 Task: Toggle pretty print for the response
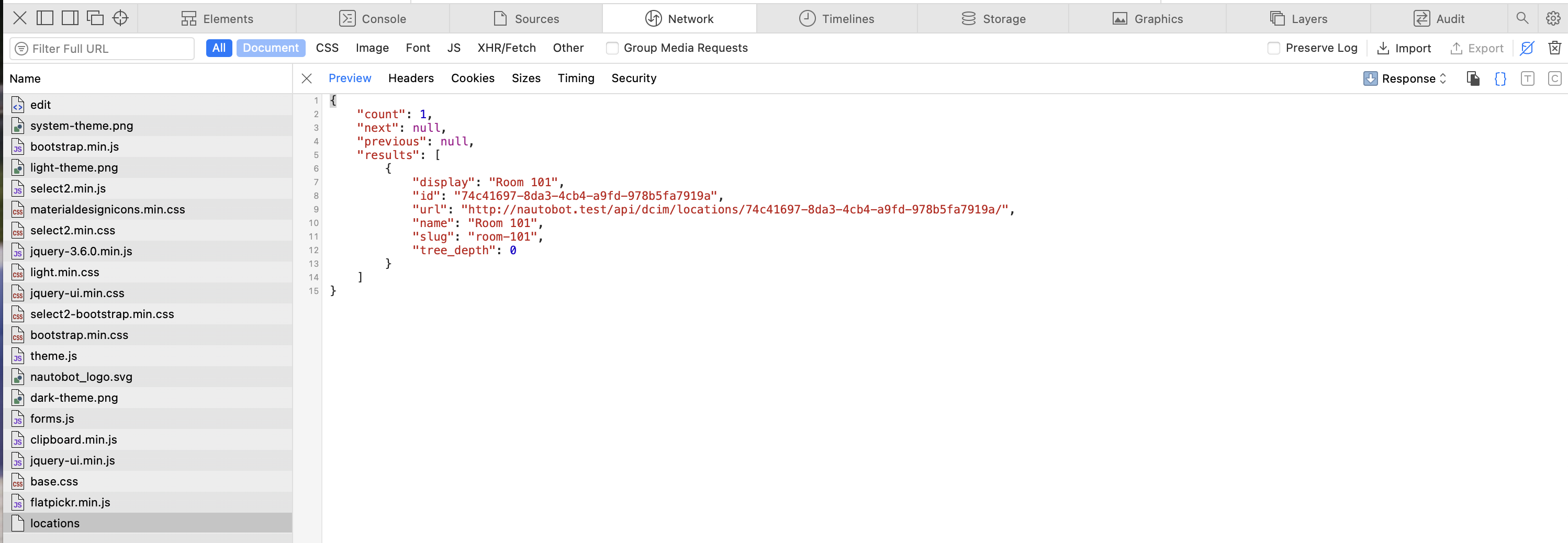[1500, 78]
